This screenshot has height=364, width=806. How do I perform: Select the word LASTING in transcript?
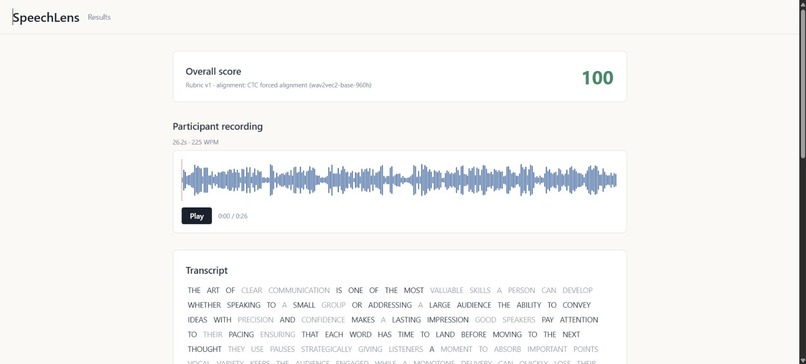406,320
